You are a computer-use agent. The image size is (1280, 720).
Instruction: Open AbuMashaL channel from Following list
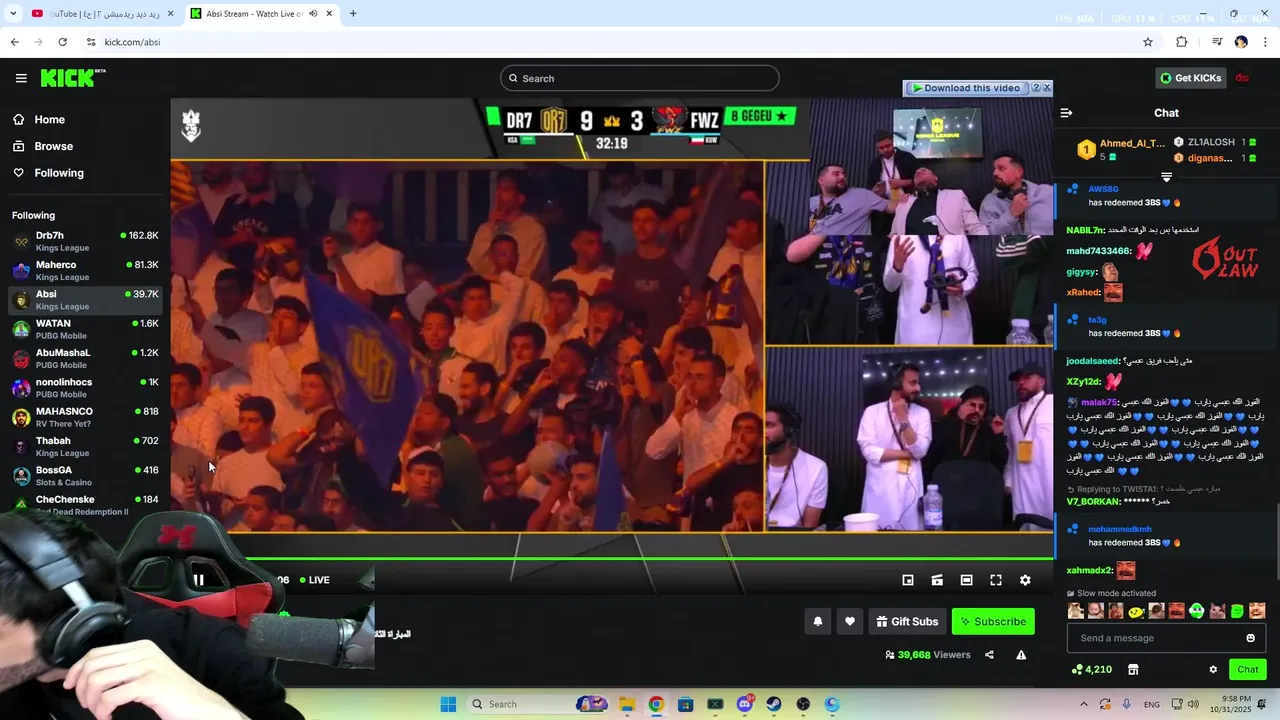tap(85, 358)
